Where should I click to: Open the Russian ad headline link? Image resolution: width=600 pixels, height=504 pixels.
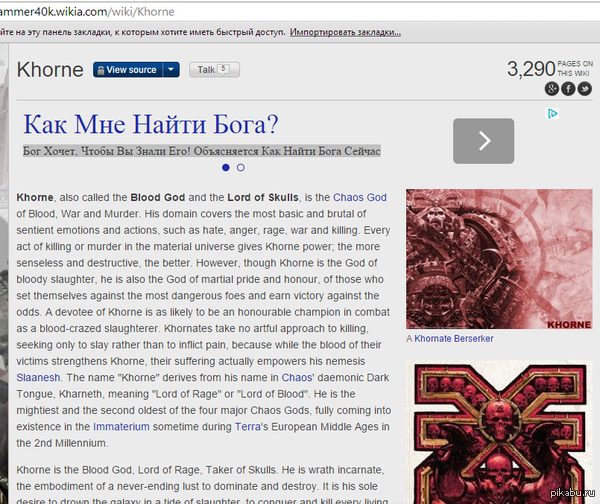pyautogui.click(x=150, y=126)
